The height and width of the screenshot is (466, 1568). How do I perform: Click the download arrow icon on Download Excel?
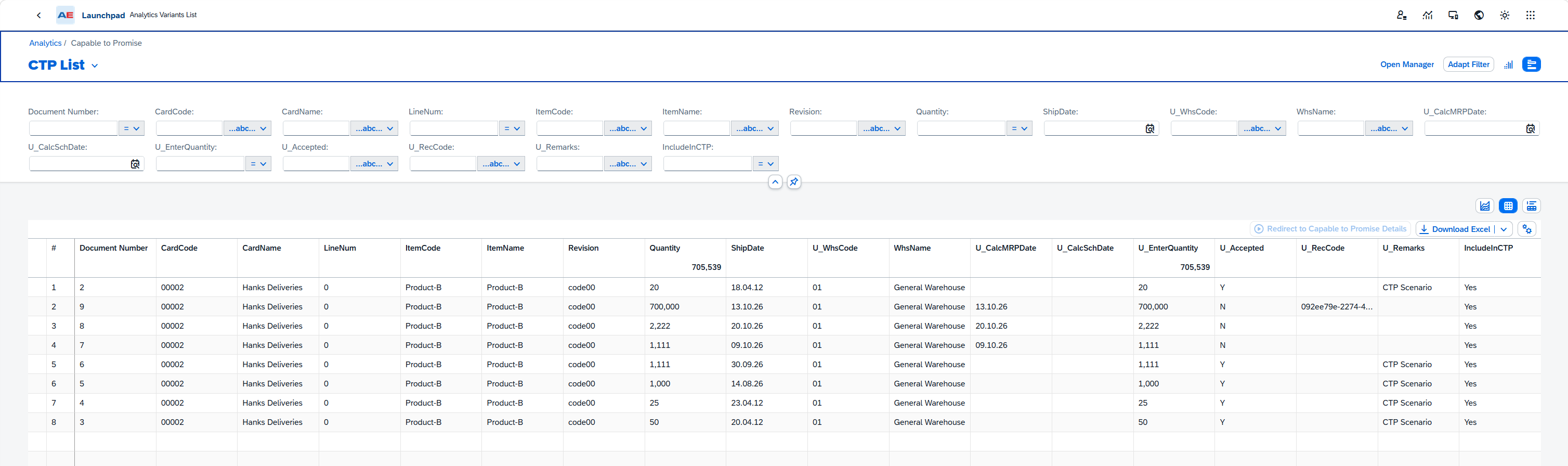click(x=1425, y=229)
